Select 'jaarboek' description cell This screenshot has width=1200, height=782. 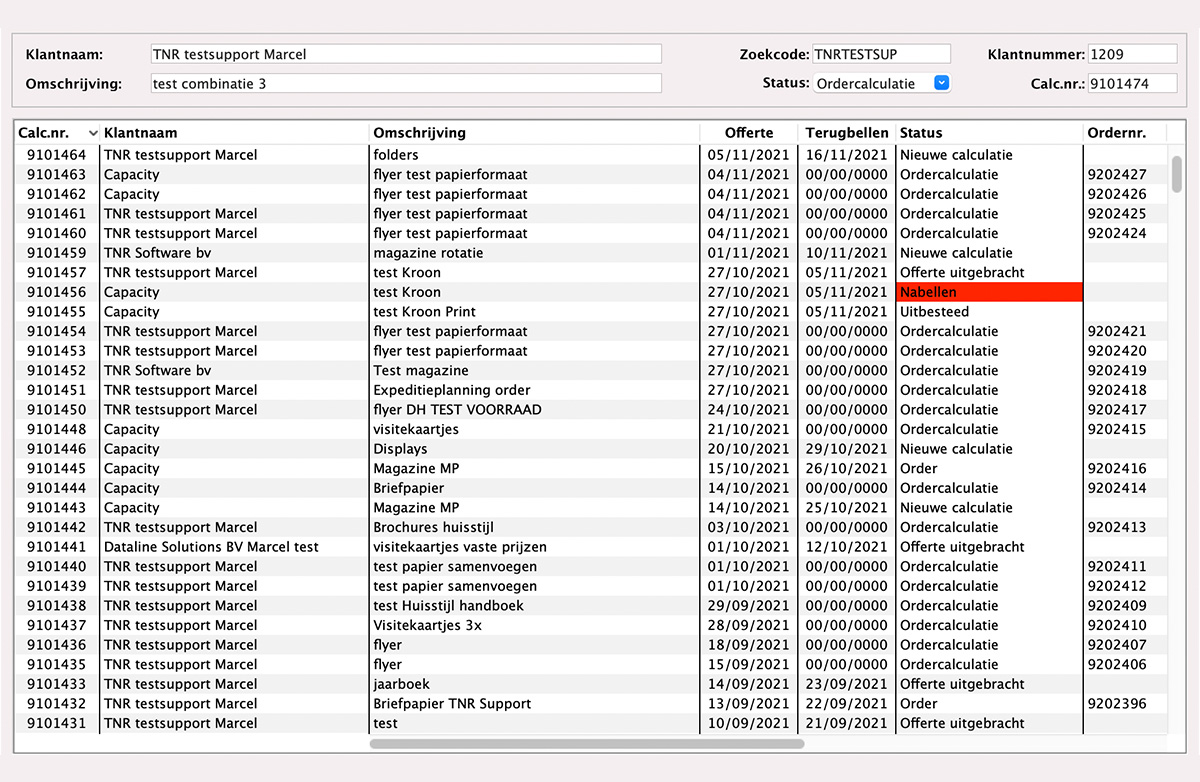point(402,684)
